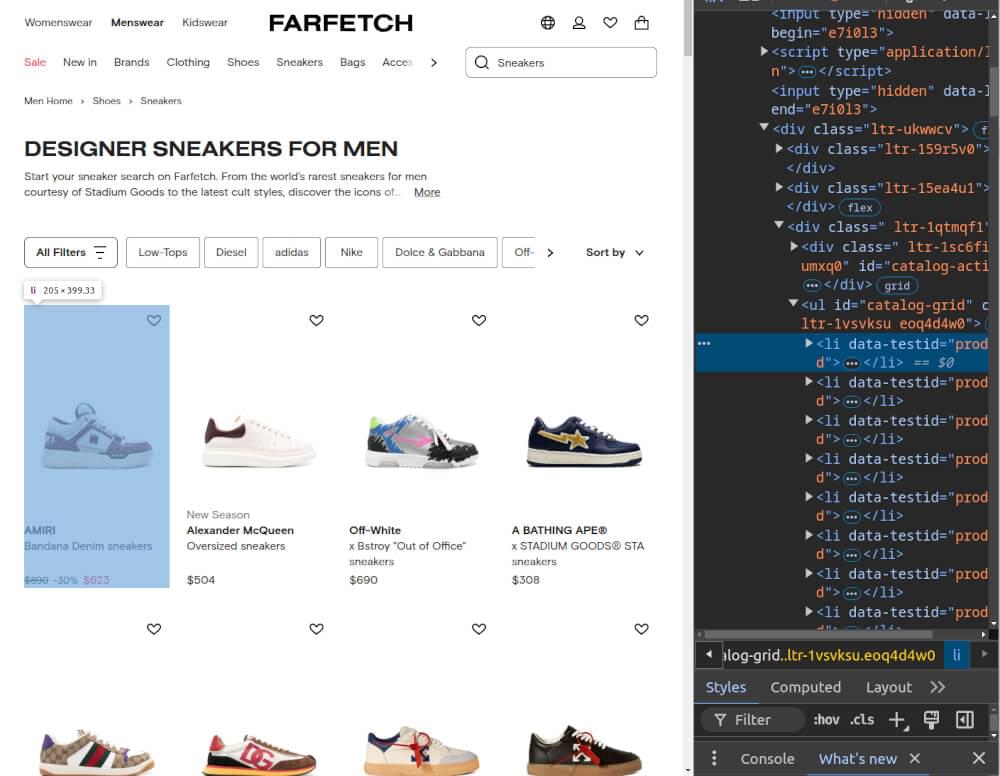
Task: Open the Console tab in DevTools
Action: point(767,758)
